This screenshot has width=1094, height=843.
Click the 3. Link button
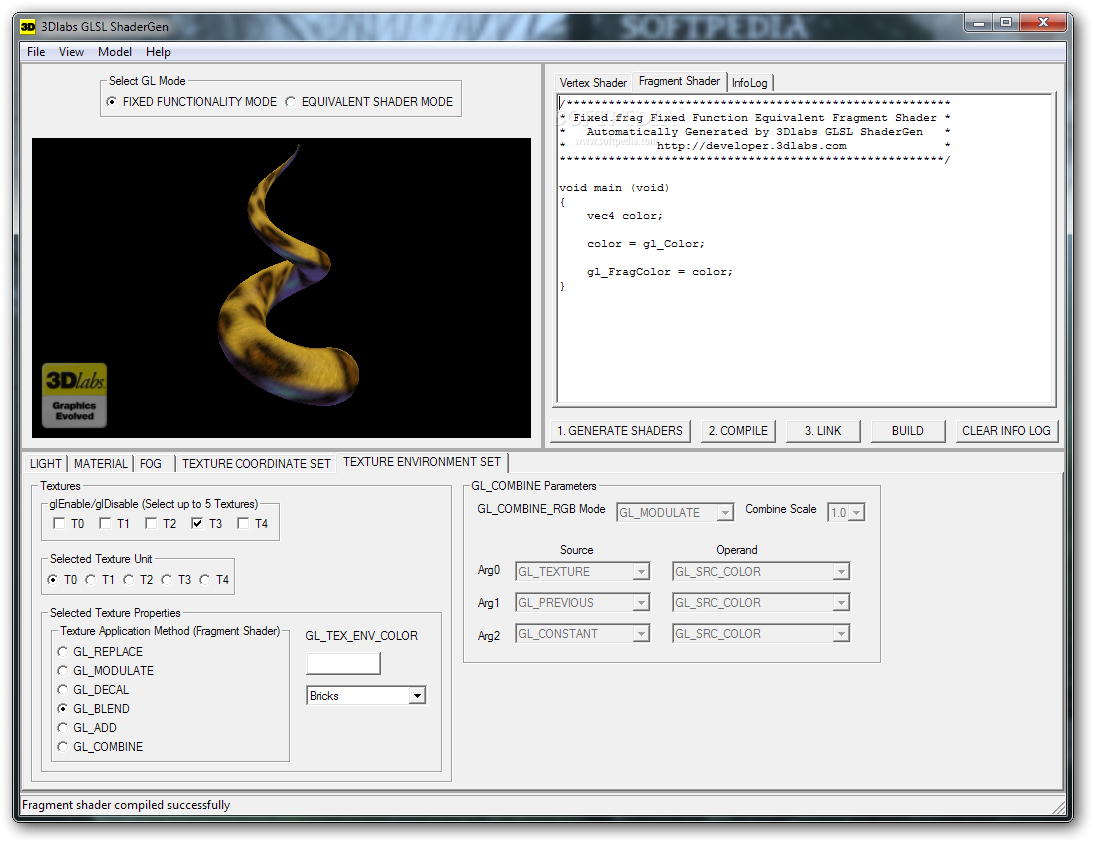point(823,431)
